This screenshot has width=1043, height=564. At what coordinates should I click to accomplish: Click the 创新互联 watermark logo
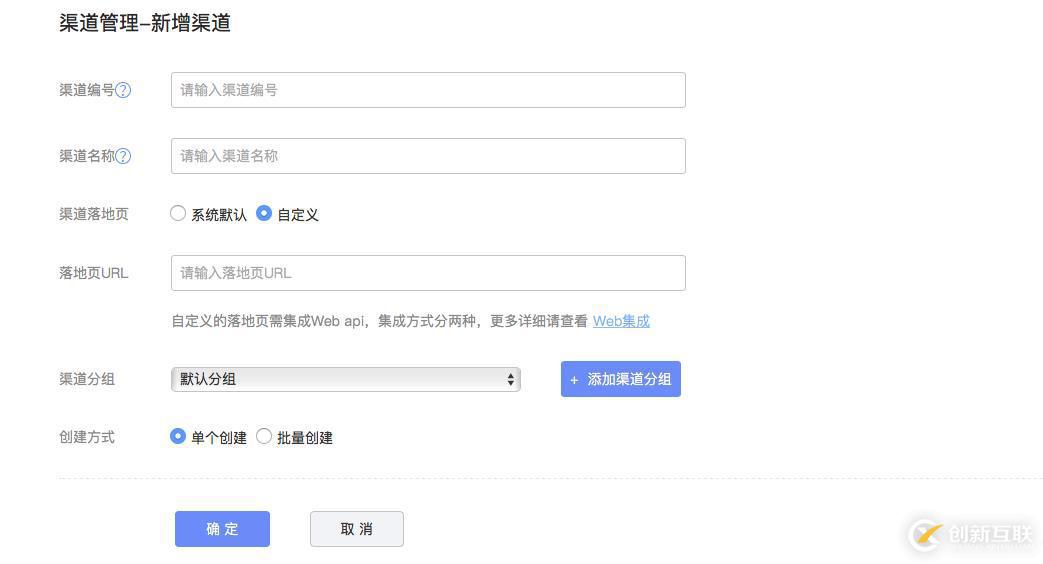970,534
